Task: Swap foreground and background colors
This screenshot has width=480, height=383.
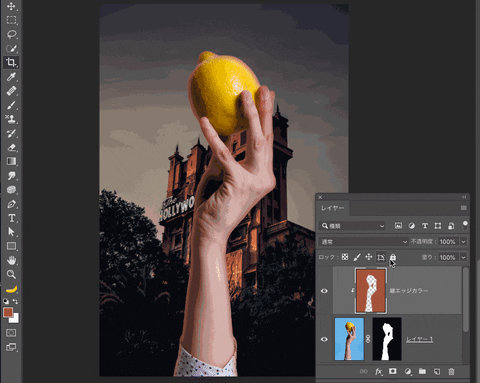Action: pyautogui.click(x=15, y=301)
